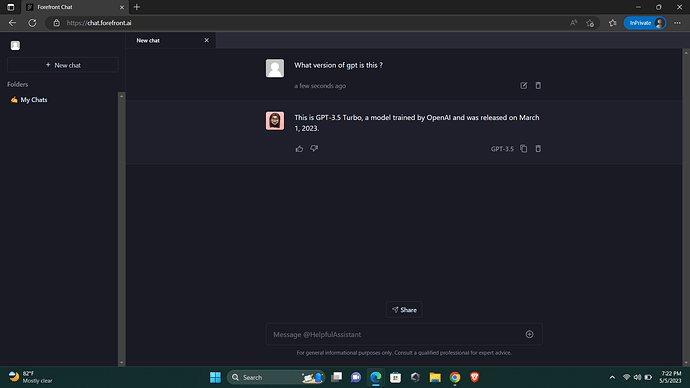The height and width of the screenshot is (388, 690).
Task: Click the Share button
Action: click(x=404, y=310)
